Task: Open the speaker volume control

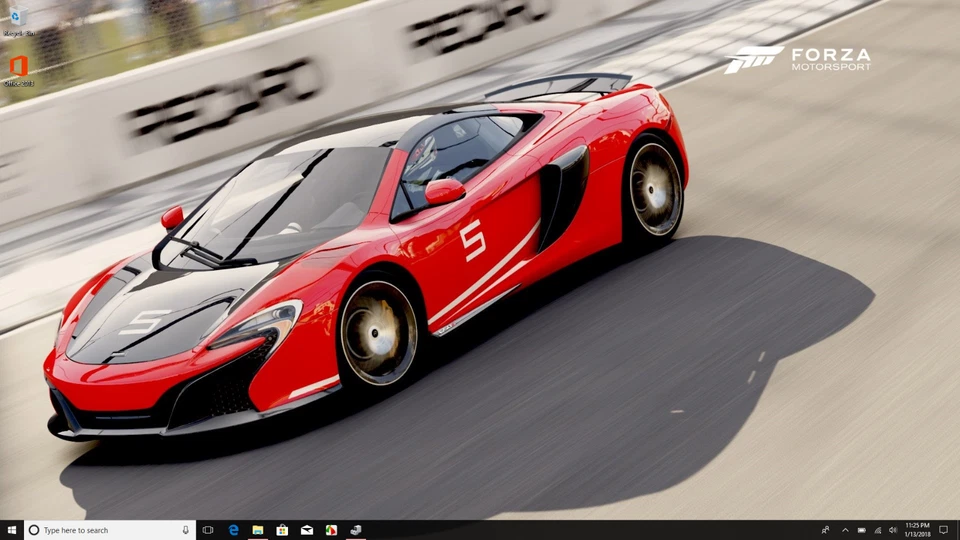Action: (x=892, y=530)
